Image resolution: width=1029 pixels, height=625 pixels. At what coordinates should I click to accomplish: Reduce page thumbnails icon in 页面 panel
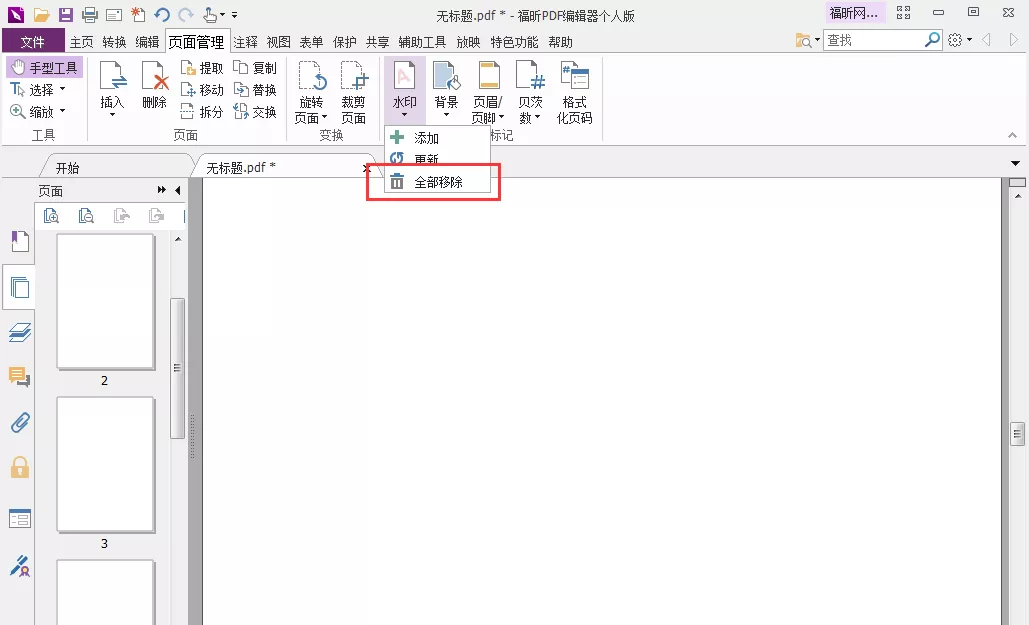click(x=86, y=215)
